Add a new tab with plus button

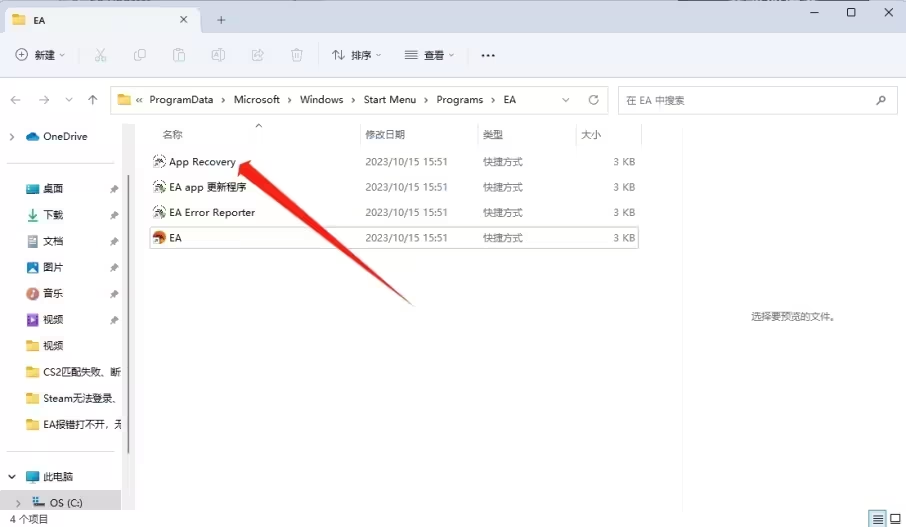pyautogui.click(x=221, y=20)
